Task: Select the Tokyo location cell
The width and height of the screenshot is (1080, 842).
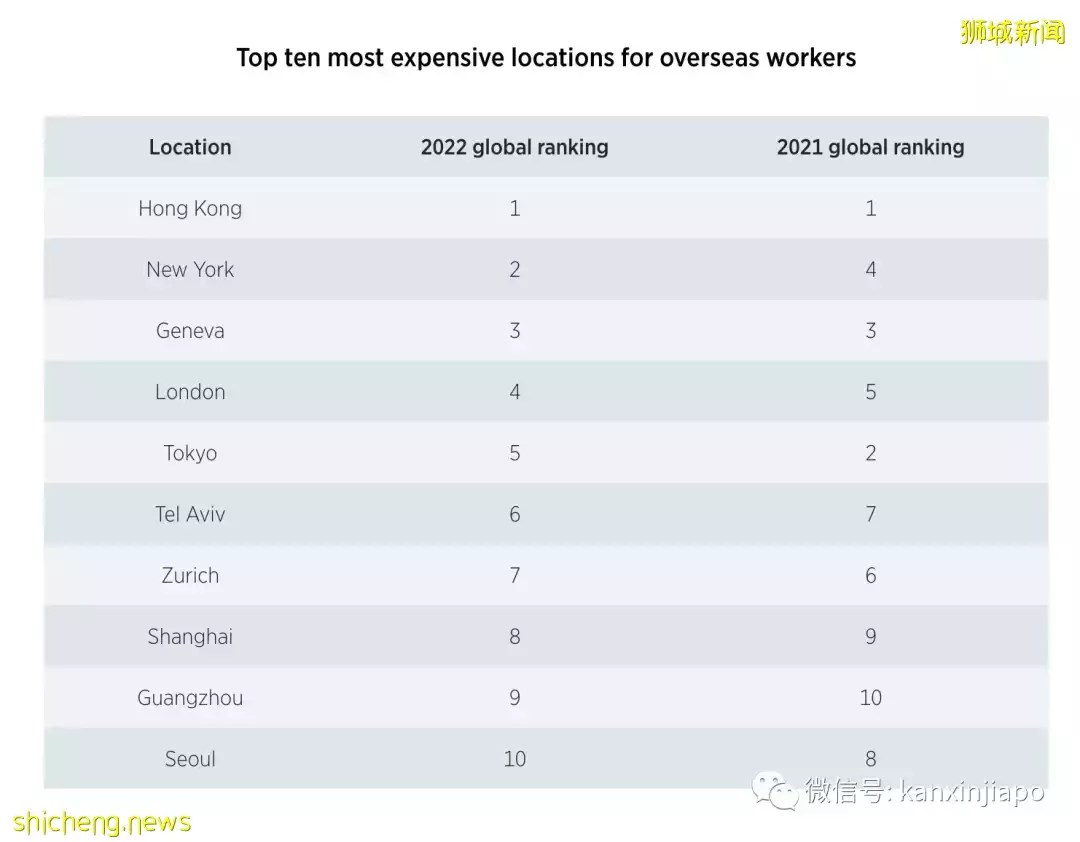Action: [190, 453]
